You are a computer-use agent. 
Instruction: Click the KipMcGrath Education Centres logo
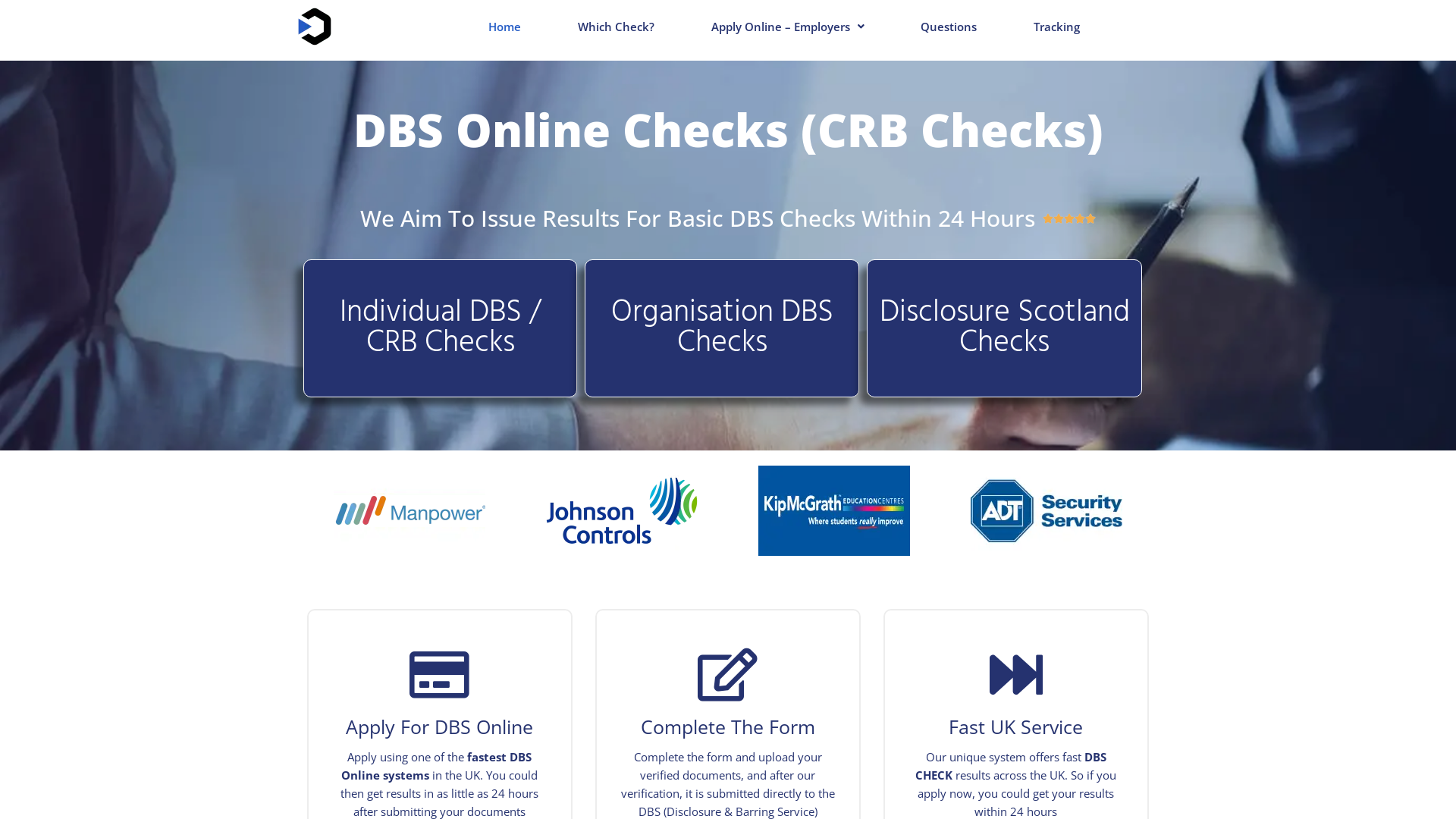(x=834, y=510)
